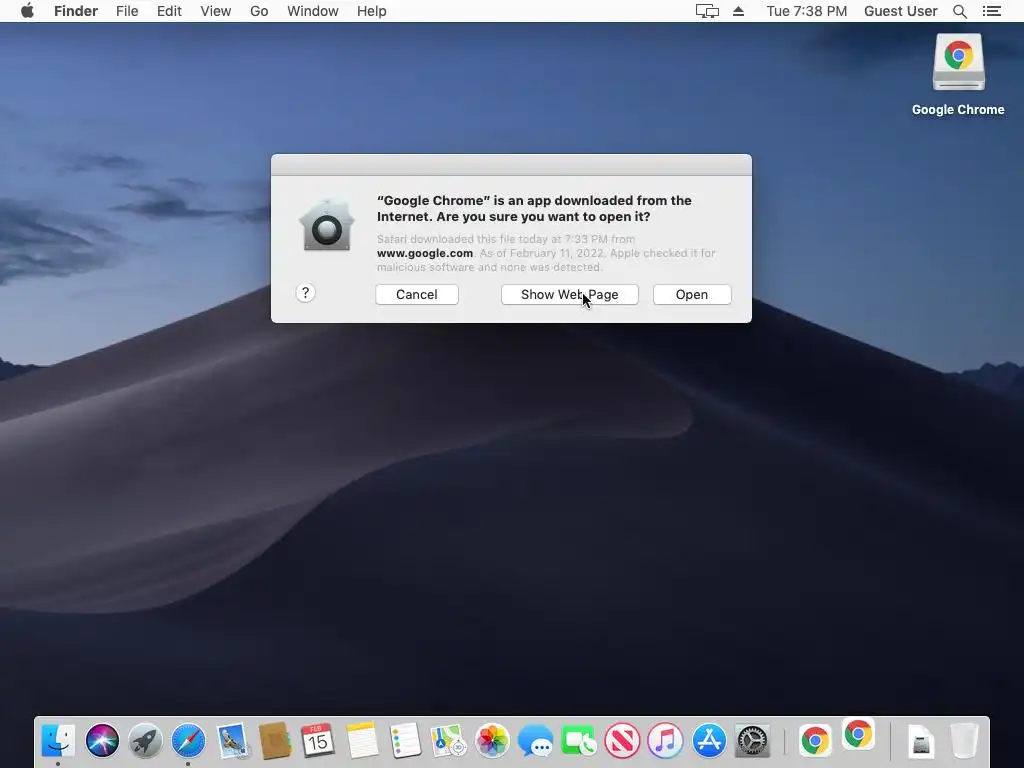Open the Downloads stack in Dock
Image resolution: width=1024 pixels, height=768 pixels.
pyautogui.click(x=921, y=743)
